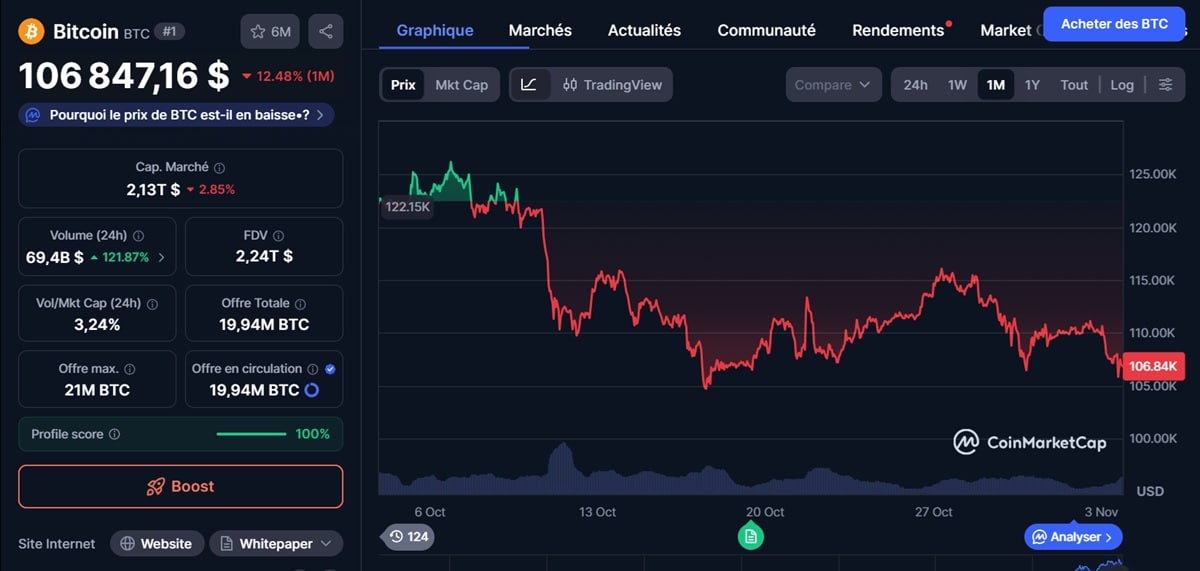Open the Actualités tab
This screenshot has height=571, width=1200.
(x=644, y=30)
